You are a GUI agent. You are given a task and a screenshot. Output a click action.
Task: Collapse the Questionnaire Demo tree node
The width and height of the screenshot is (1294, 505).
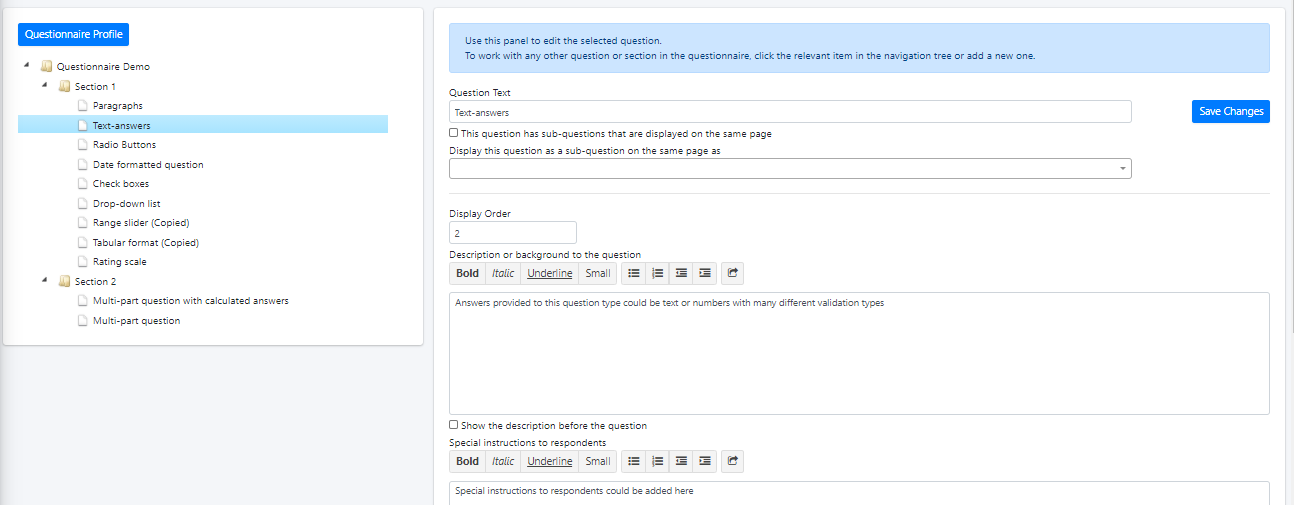(26, 66)
